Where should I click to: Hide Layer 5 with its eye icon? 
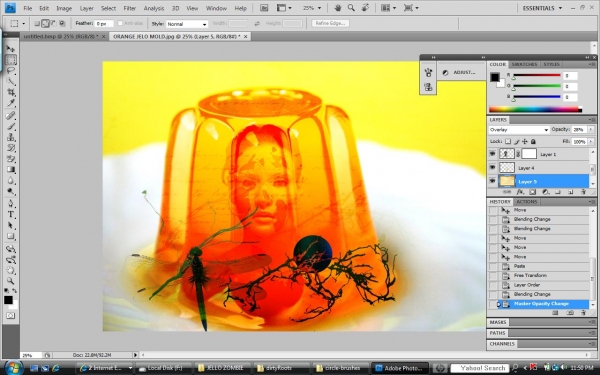point(492,181)
